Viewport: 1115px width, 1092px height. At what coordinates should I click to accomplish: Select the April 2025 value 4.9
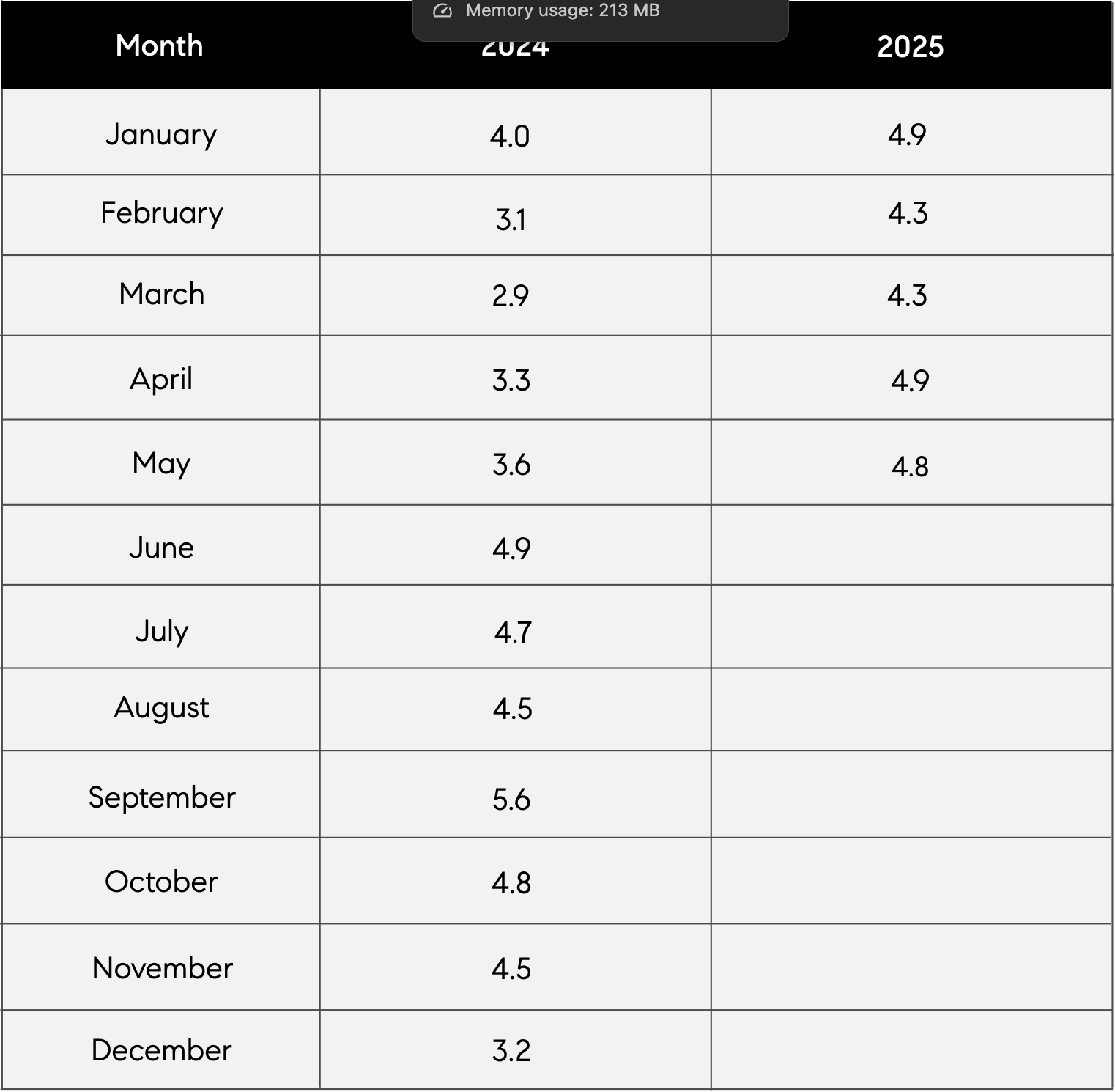910,381
